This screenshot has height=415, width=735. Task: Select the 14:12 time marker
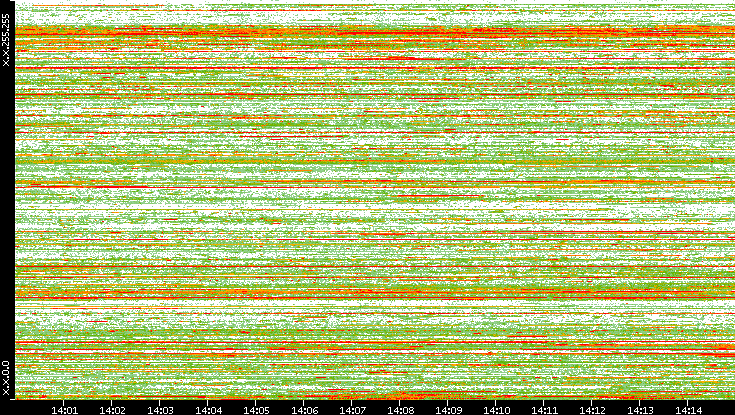(x=593, y=409)
